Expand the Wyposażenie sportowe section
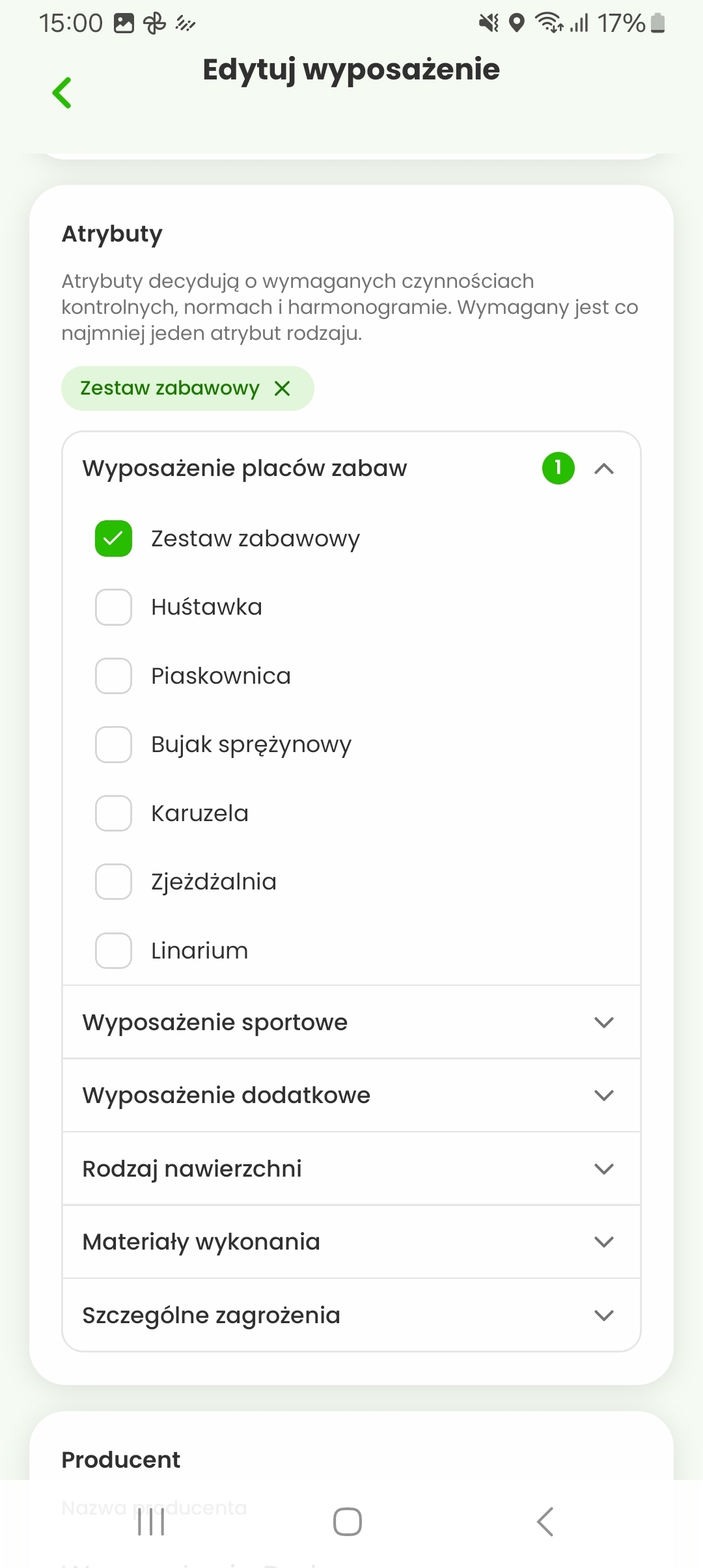 [351, 1022]
